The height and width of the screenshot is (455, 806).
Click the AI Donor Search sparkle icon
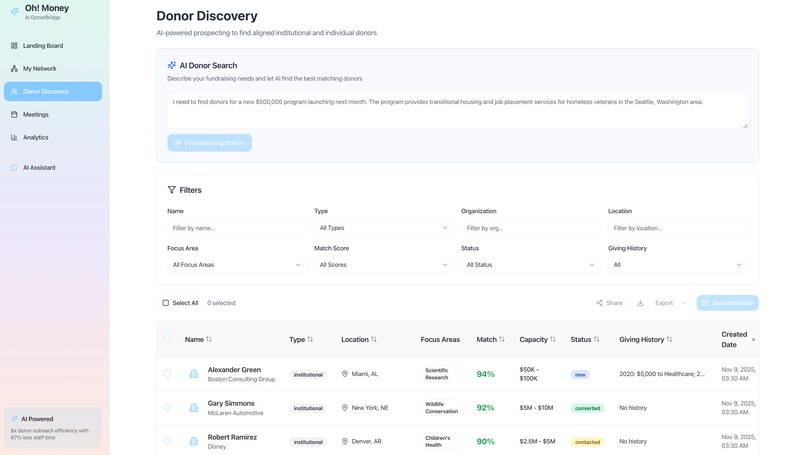pyautogui.click(x=172, y=65)
